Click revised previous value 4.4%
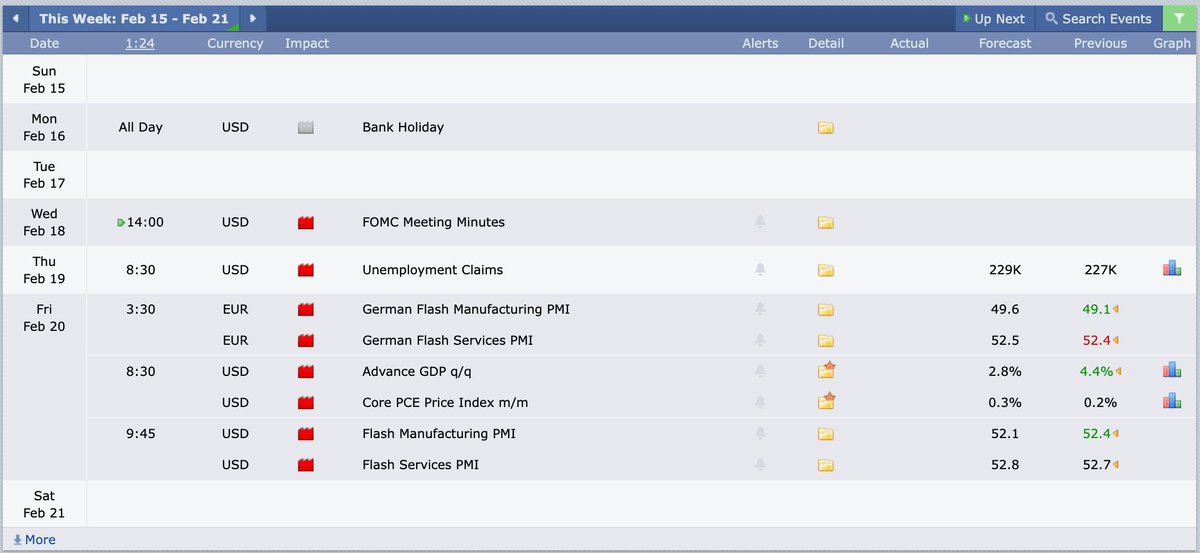Screen dimensions: 1200x553 [1096, 371]
